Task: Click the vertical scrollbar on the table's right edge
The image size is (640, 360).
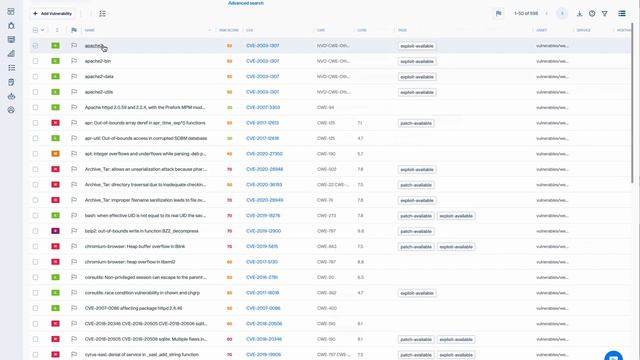Action: [632, 102]
